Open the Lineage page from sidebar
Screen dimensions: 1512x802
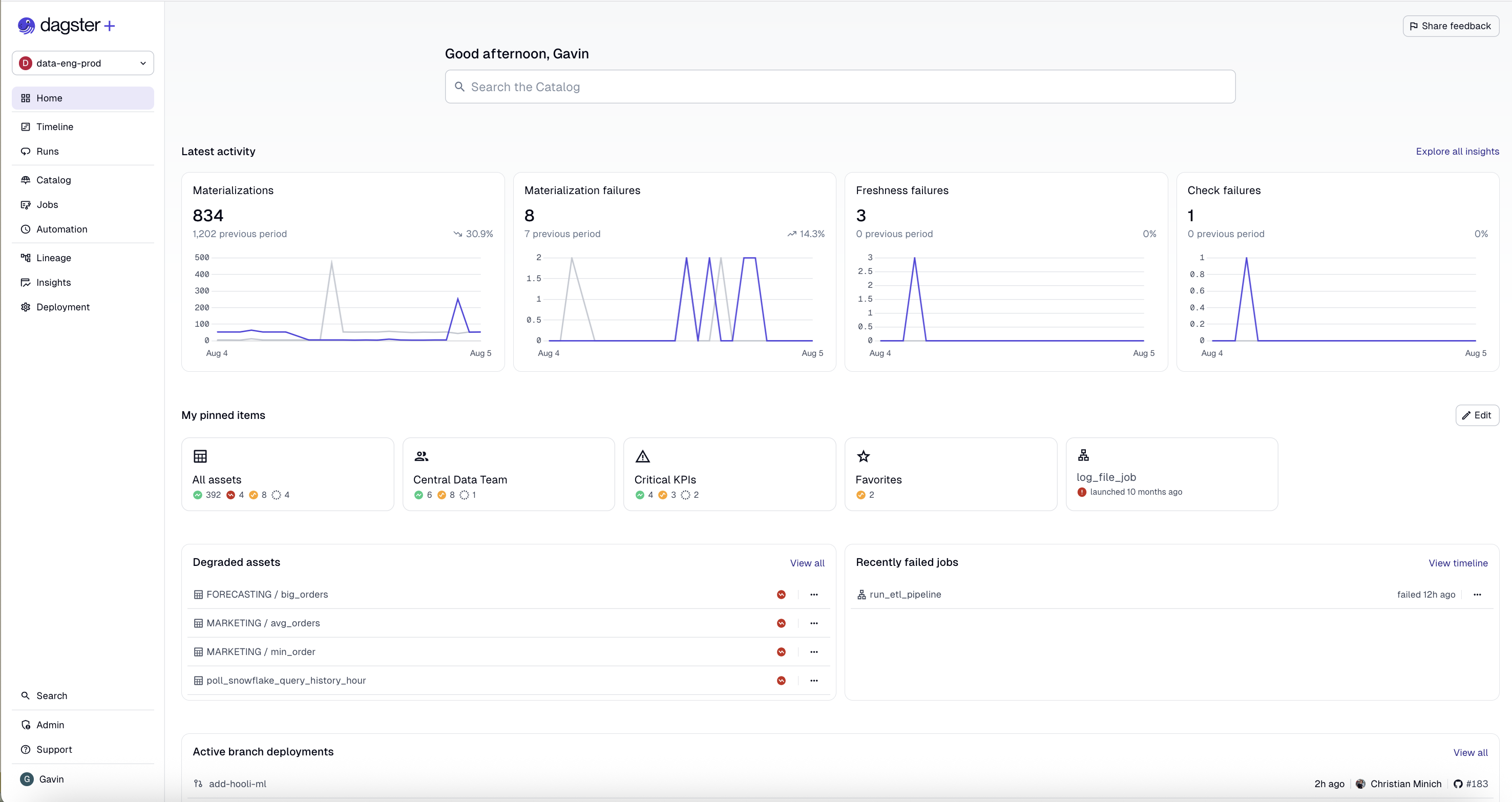tap(53, 258)
